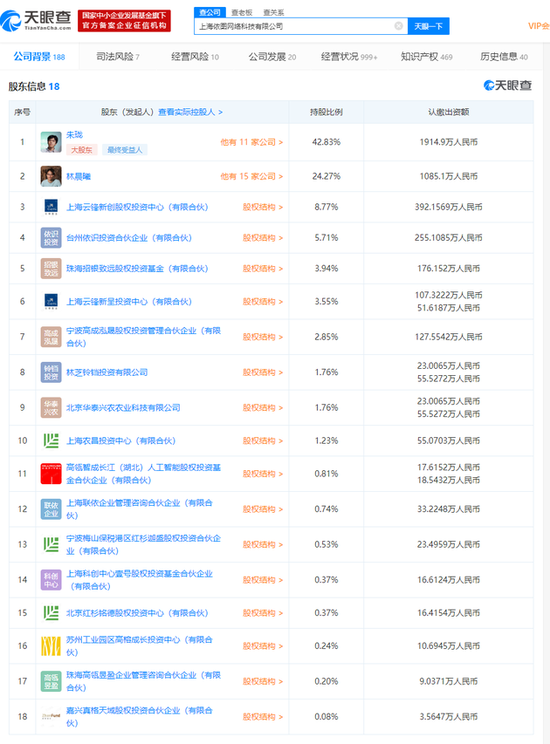Expand 股权结构 for 上海云锋新创股权投资中心
The height and width of the screenshot is (744, 550).
coord(263,207)
